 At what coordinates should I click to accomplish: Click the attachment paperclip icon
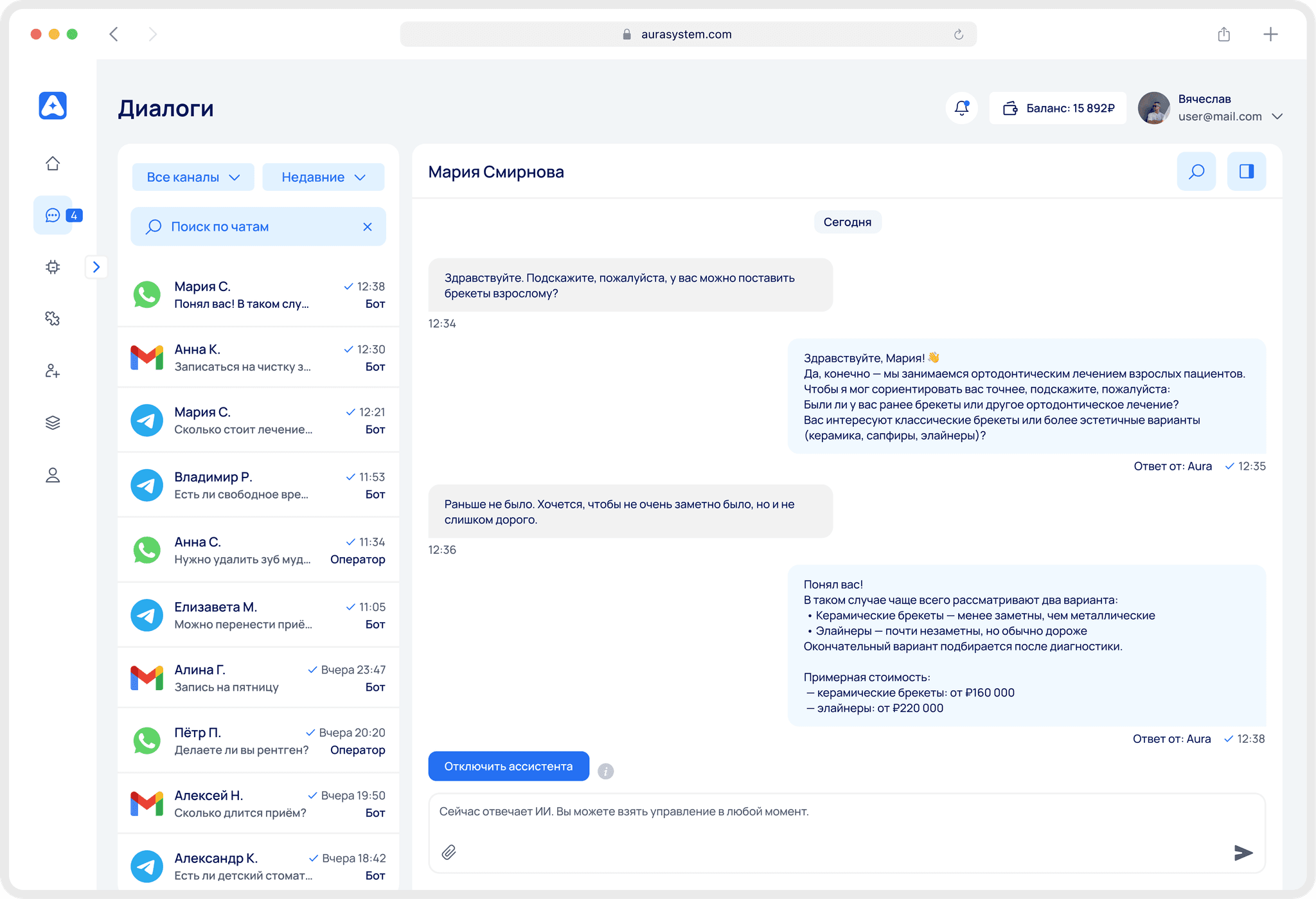(449, 853)
